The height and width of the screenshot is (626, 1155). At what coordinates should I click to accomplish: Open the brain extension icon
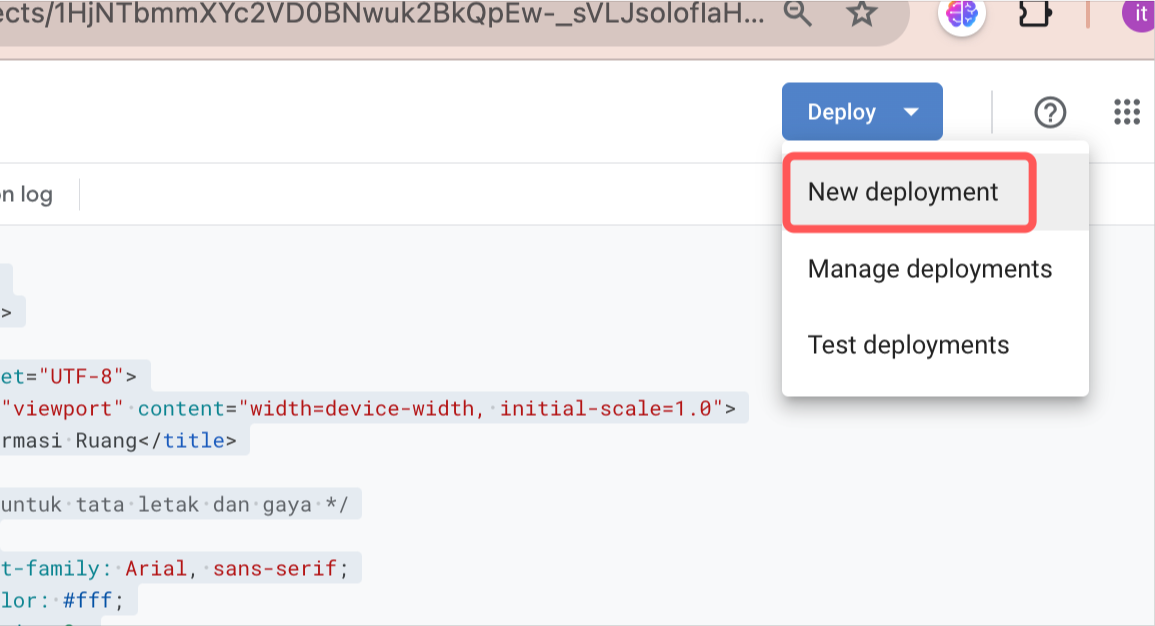(x=961, y=14)
